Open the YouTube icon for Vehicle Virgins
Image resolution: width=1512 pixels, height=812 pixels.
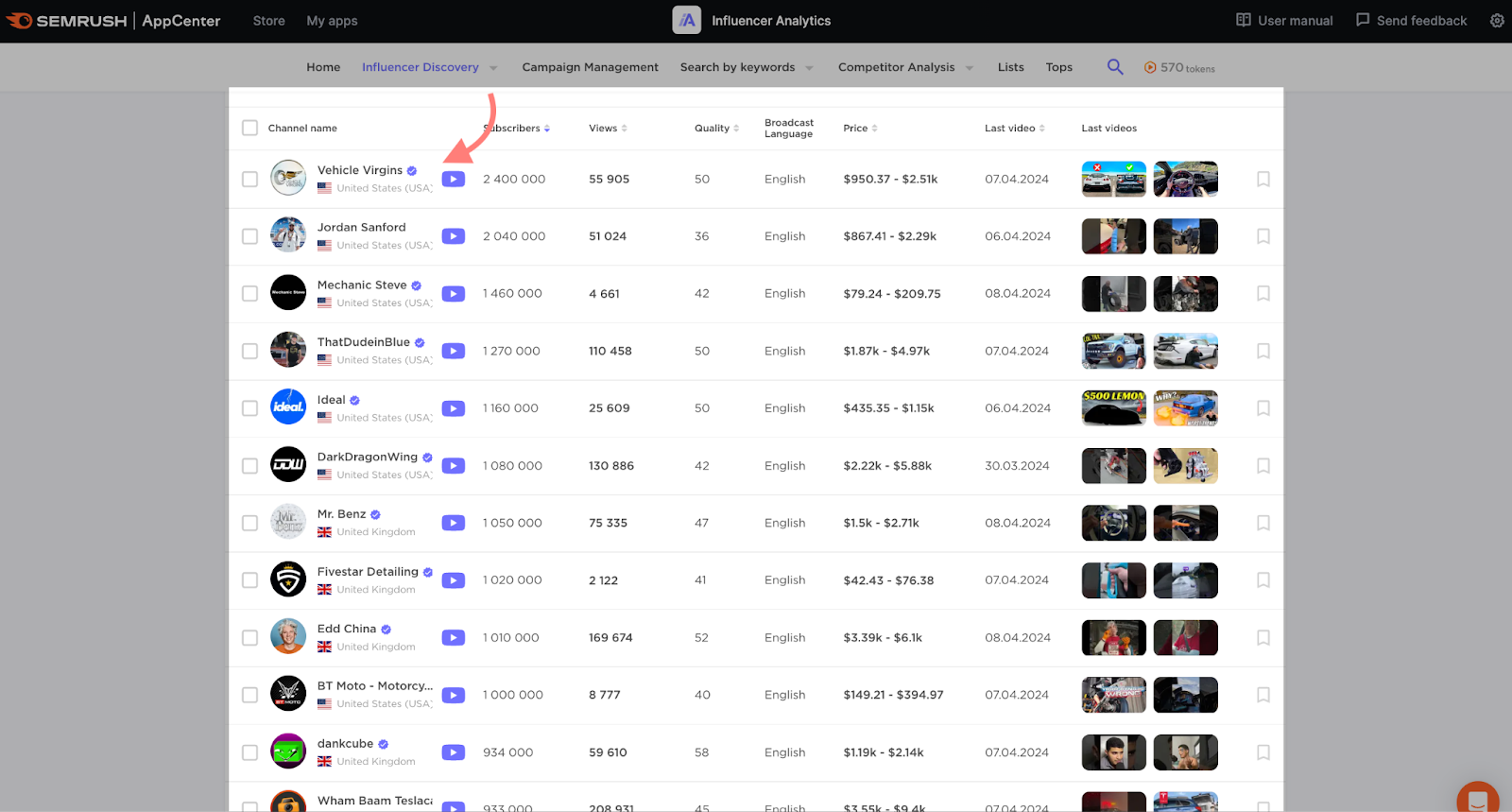(x=454, y=180)
